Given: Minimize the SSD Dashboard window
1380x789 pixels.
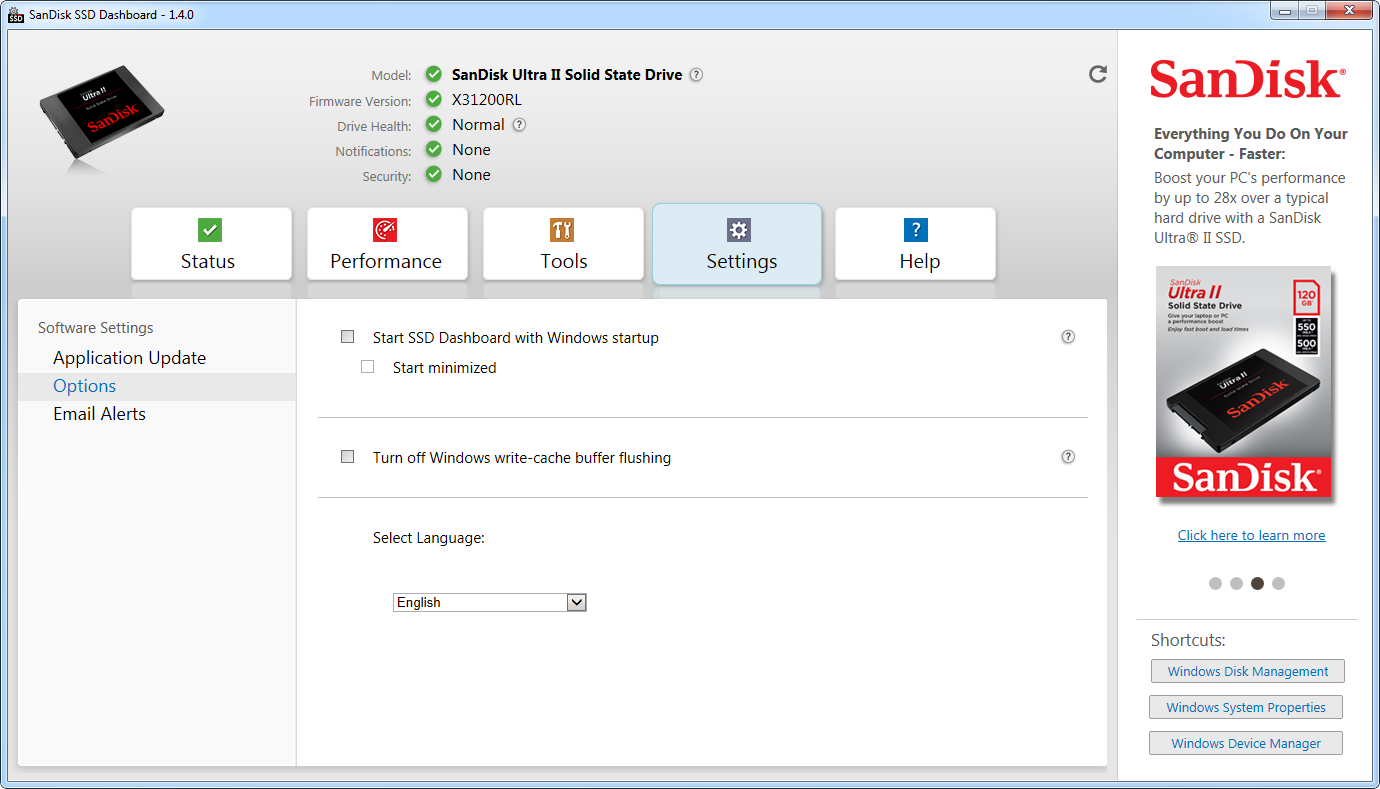Looking at the screenshot, I should click(x=1286, y=11).
